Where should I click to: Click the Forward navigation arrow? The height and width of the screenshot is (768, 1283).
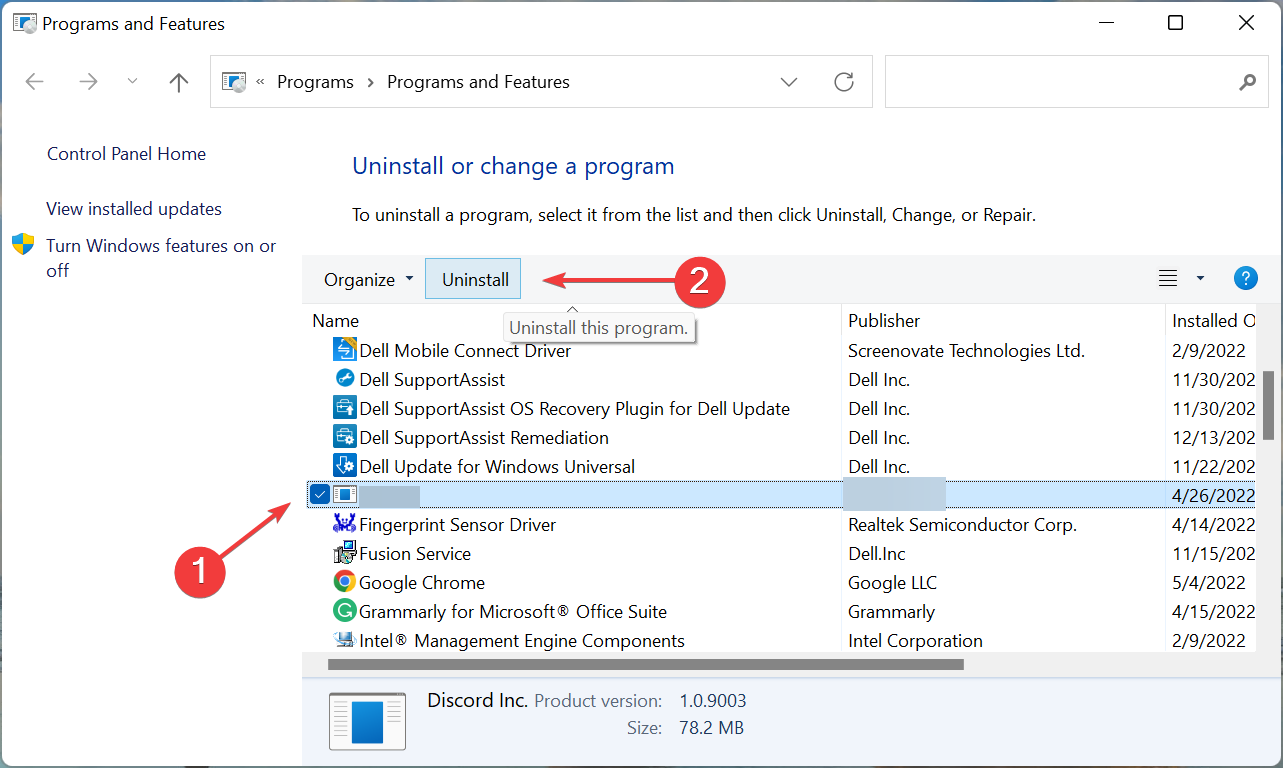click(x=88, y=82)
